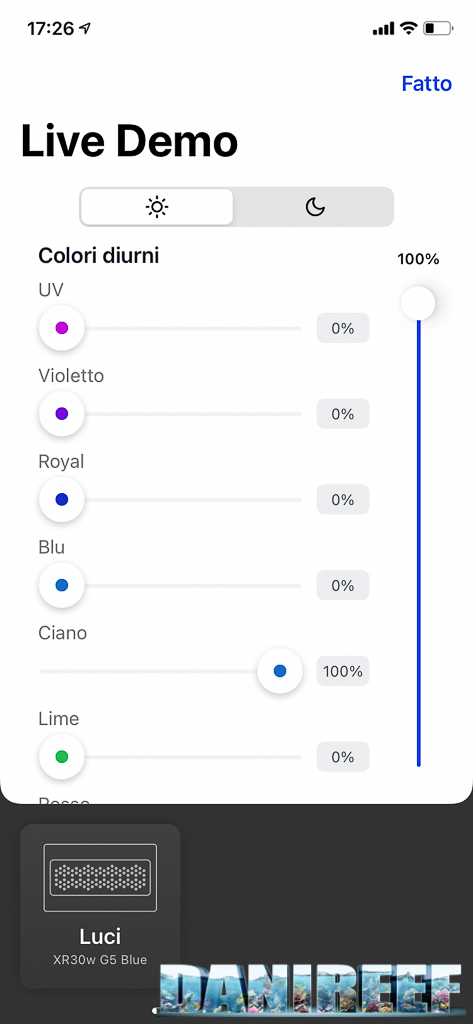Select the Blu slider knob
Screen dimensions: 473x1024
point(61,585)
